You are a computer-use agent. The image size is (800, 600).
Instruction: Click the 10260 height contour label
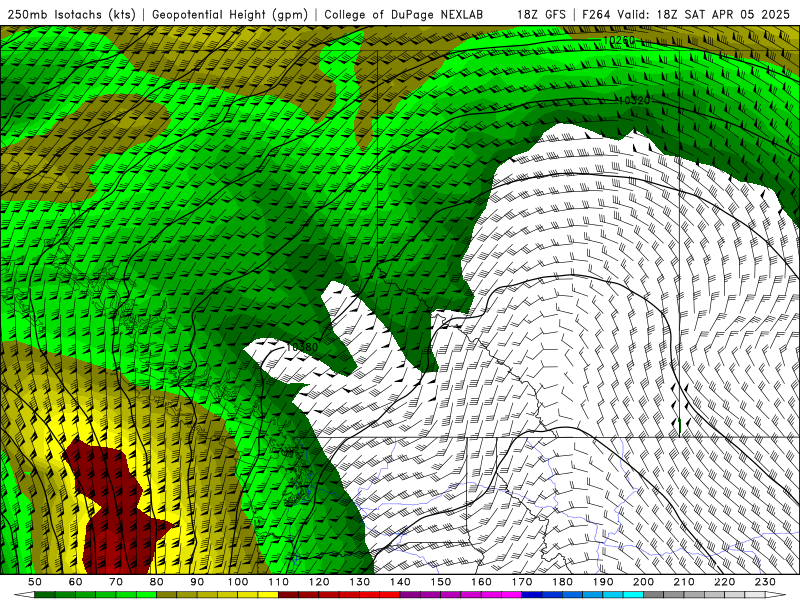click(619, 40)
